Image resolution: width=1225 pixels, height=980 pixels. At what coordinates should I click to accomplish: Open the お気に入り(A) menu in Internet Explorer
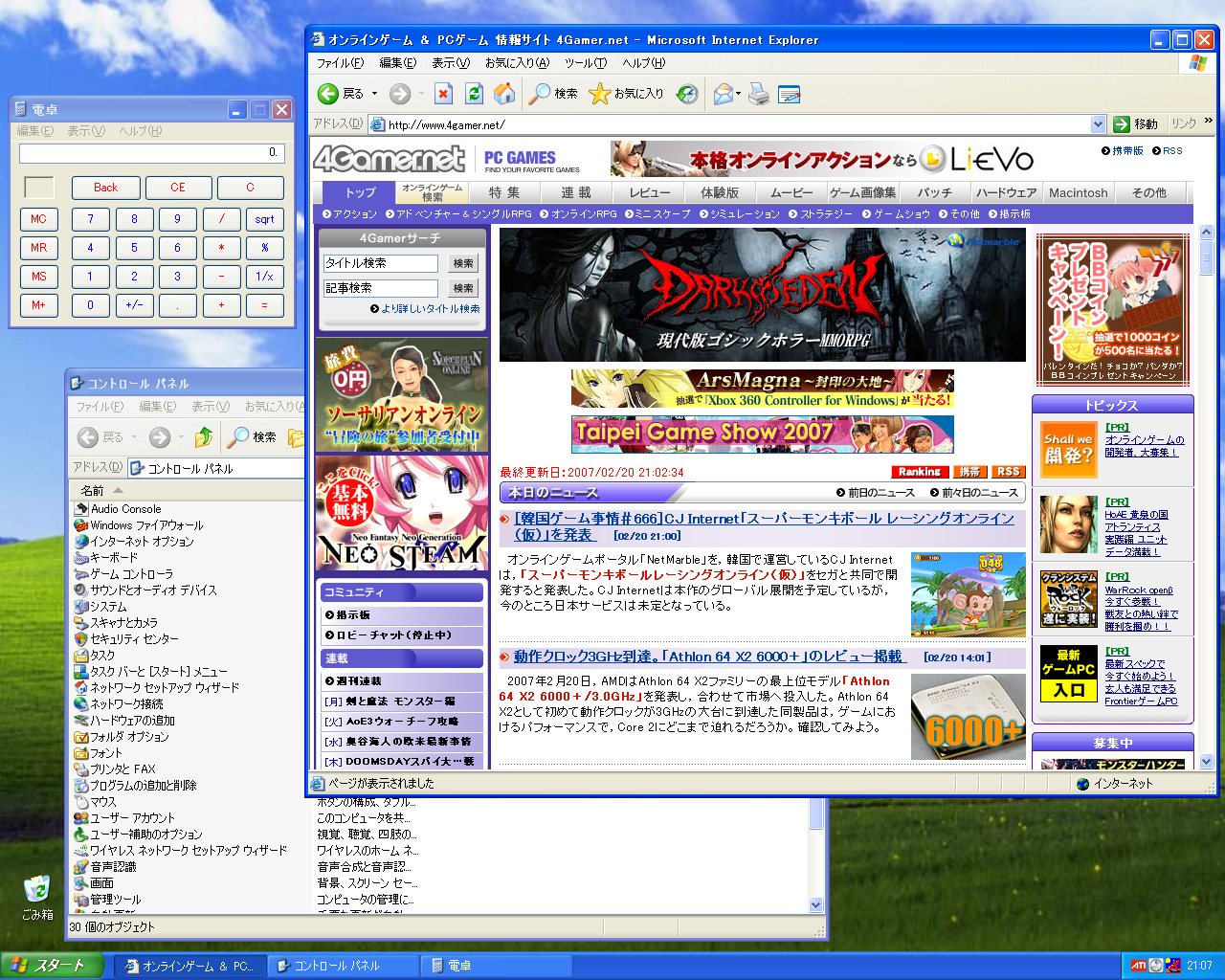click(517, 63)
